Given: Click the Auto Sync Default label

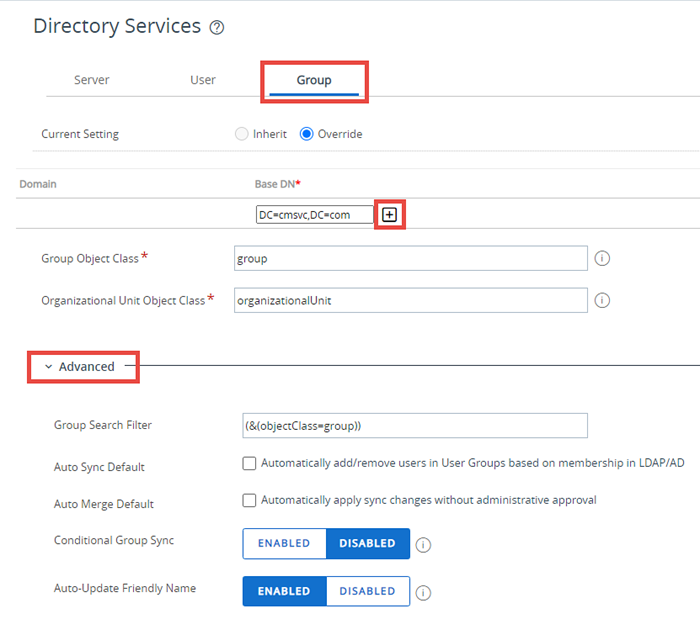Looking at the screenshot, I should point(99,467).
